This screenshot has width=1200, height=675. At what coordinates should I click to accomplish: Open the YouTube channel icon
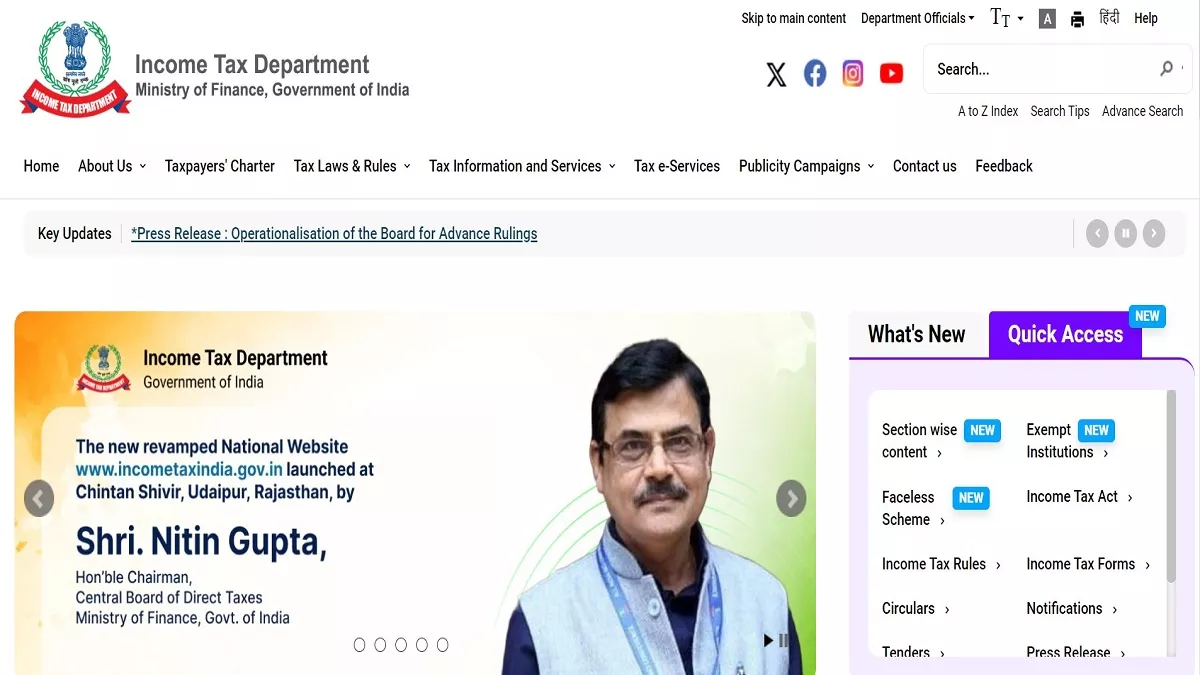(891, 73)
